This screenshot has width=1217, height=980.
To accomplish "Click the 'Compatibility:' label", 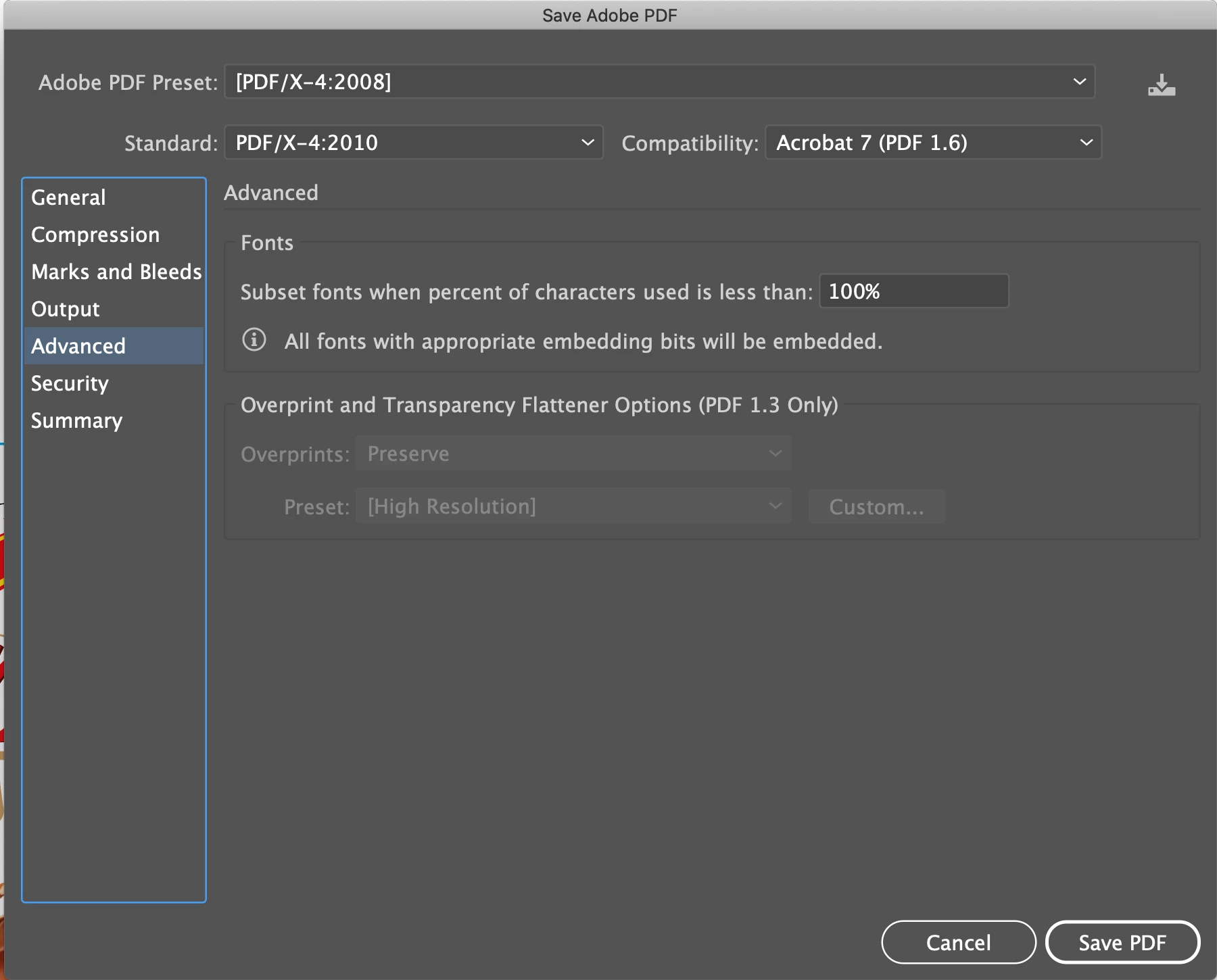I will click(690, 143).
